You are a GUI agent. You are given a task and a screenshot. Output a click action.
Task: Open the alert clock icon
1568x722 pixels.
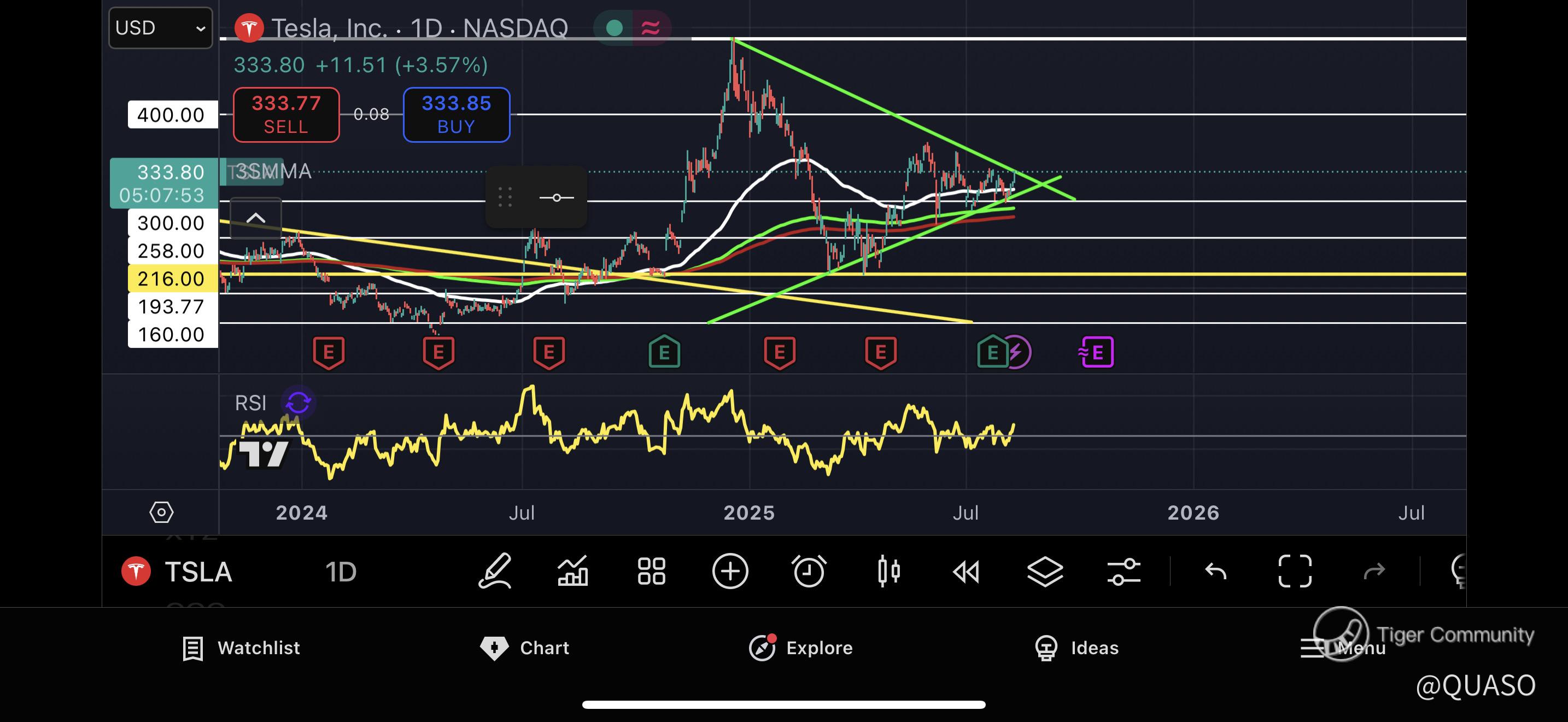(x=809, y=571)
